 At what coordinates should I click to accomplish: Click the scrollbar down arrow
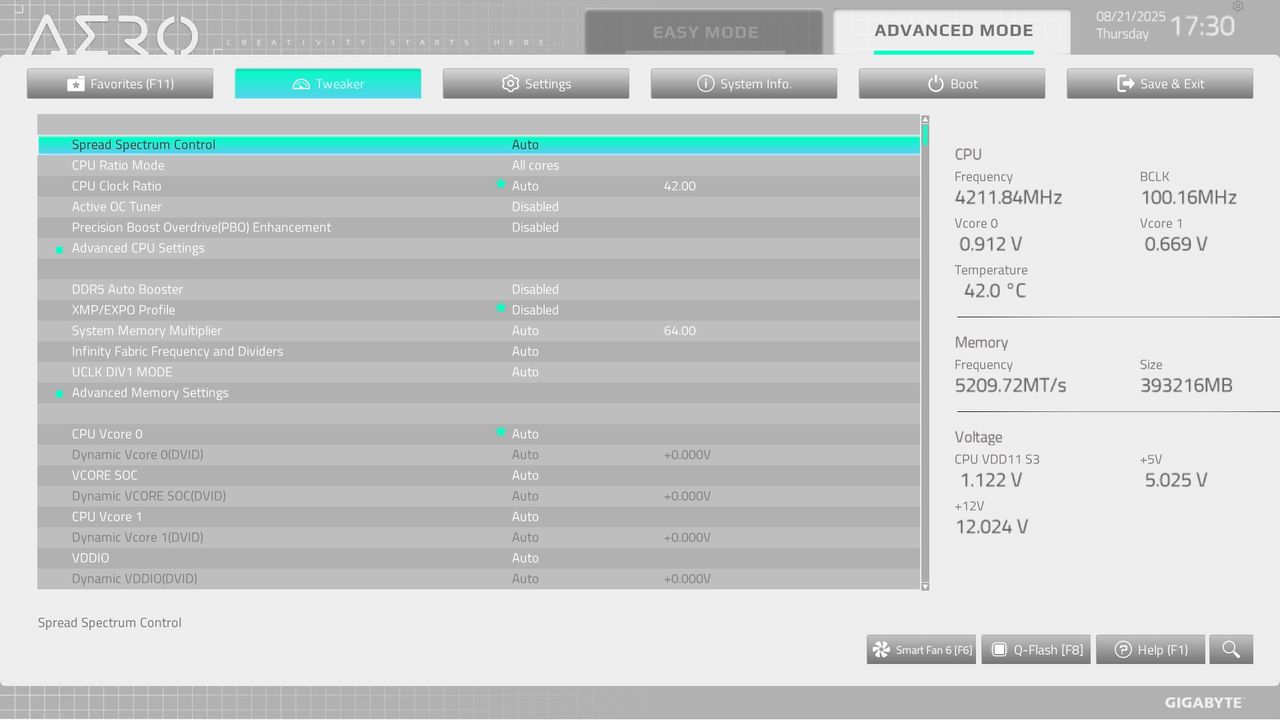(x=923, y=585)
